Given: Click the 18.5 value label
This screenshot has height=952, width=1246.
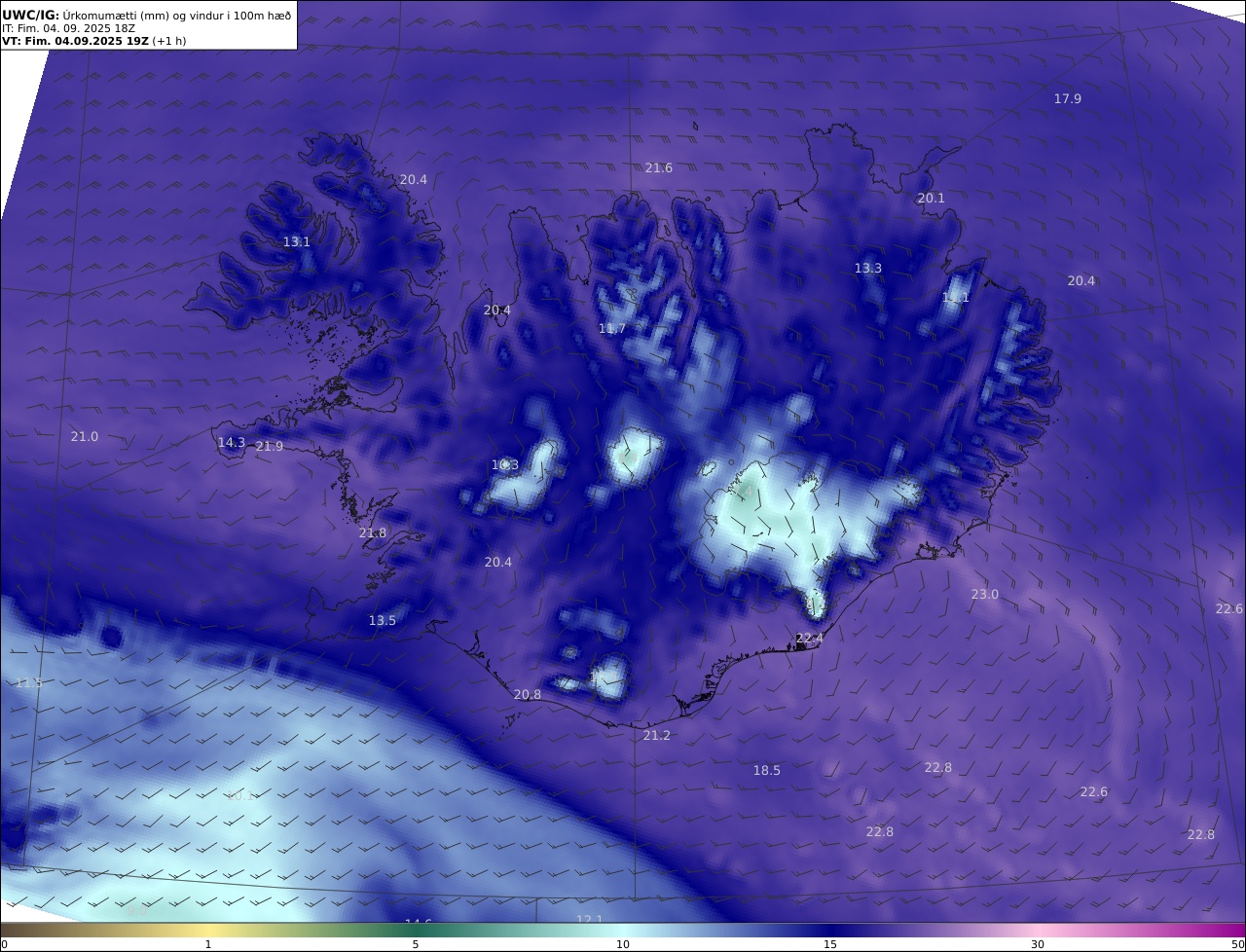Looking at the screenshot, I should tap(767, 770).
